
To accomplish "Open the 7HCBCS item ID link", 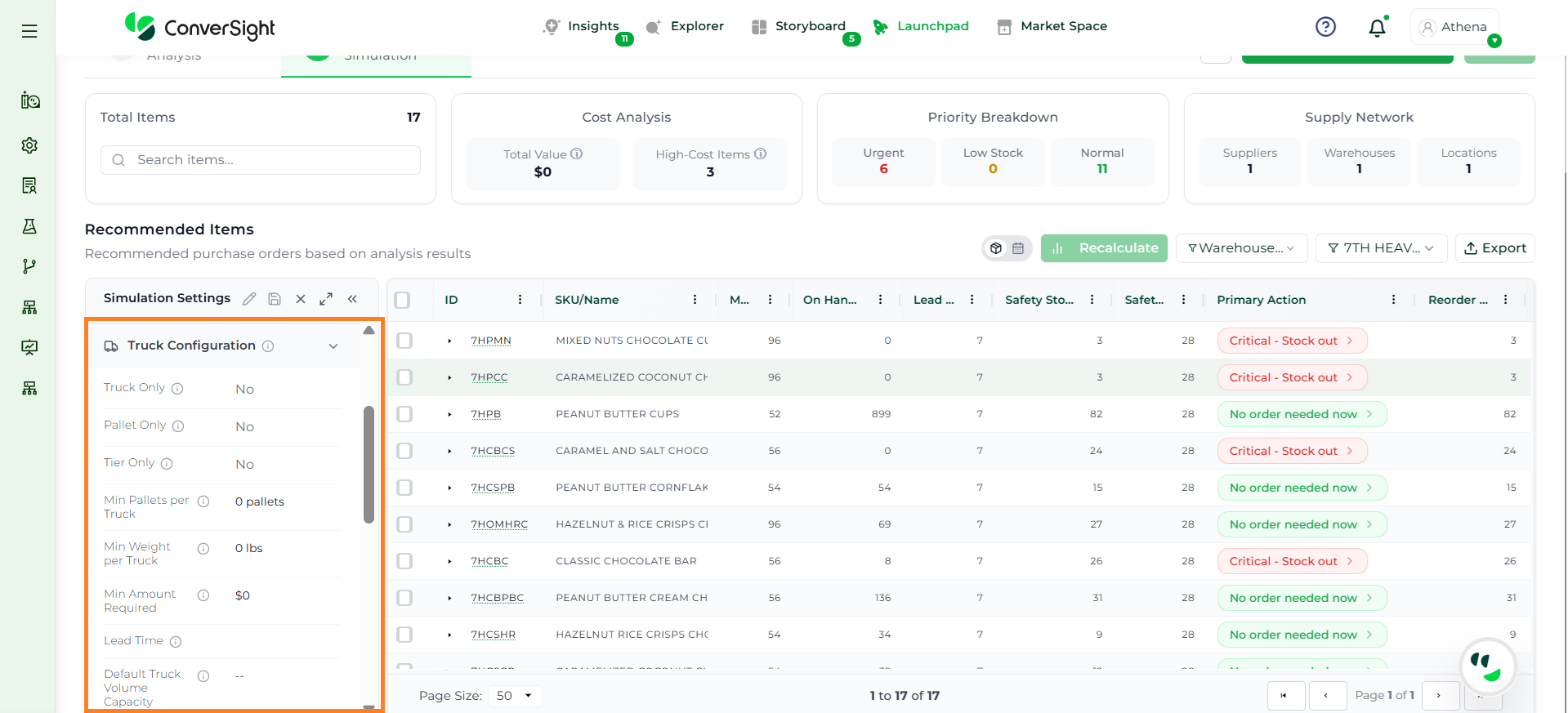I will coord(493,451).
